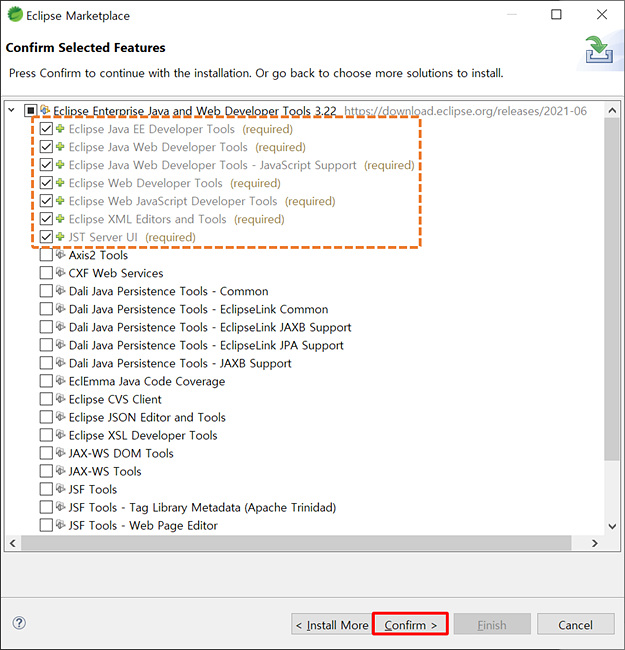Viewport: 625px width, 650px height.
Task: Check JSF Tag Library Metadata checkbox
Action: point(46,507)
